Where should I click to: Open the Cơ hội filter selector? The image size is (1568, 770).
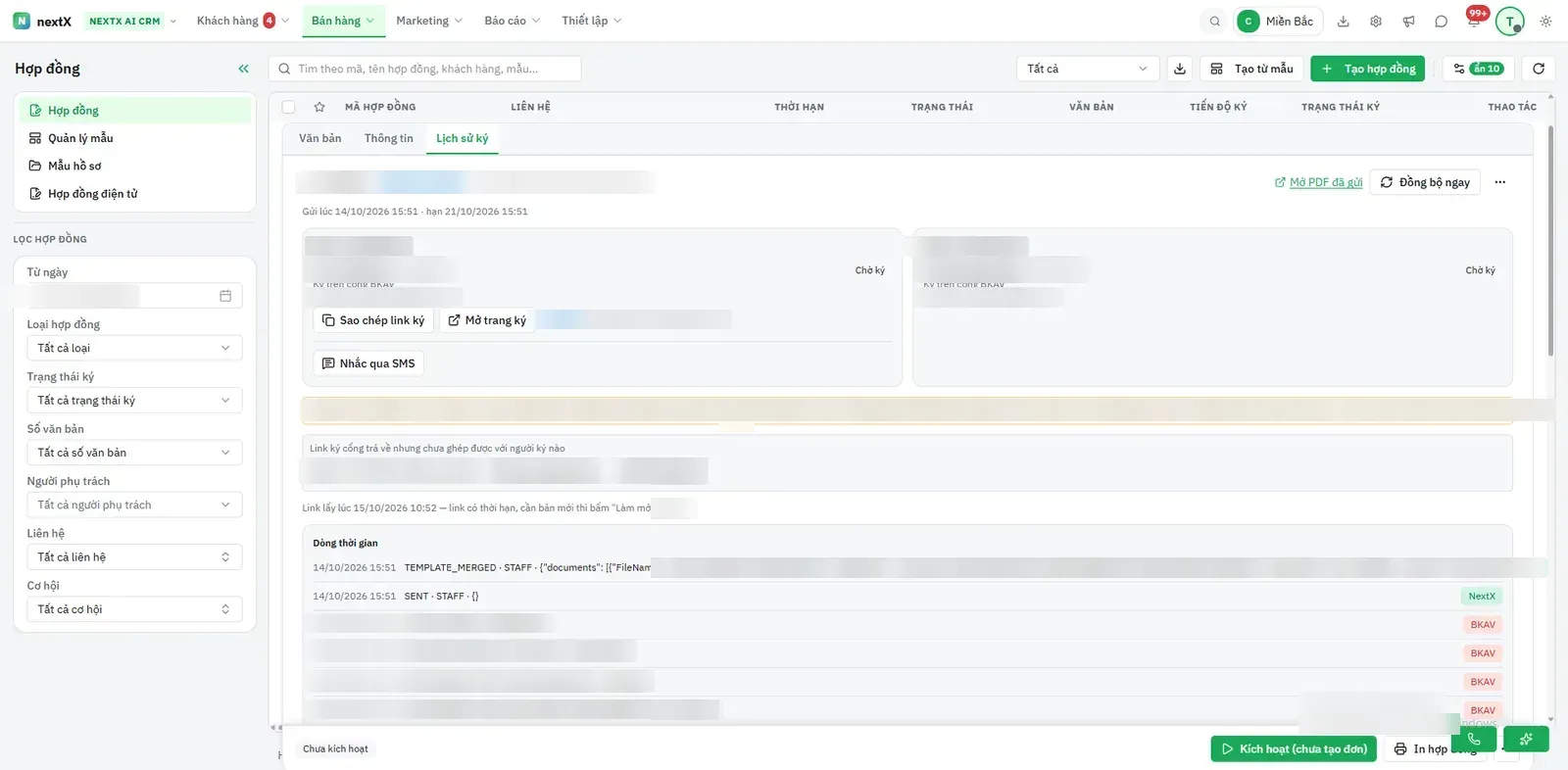point(134,609)
